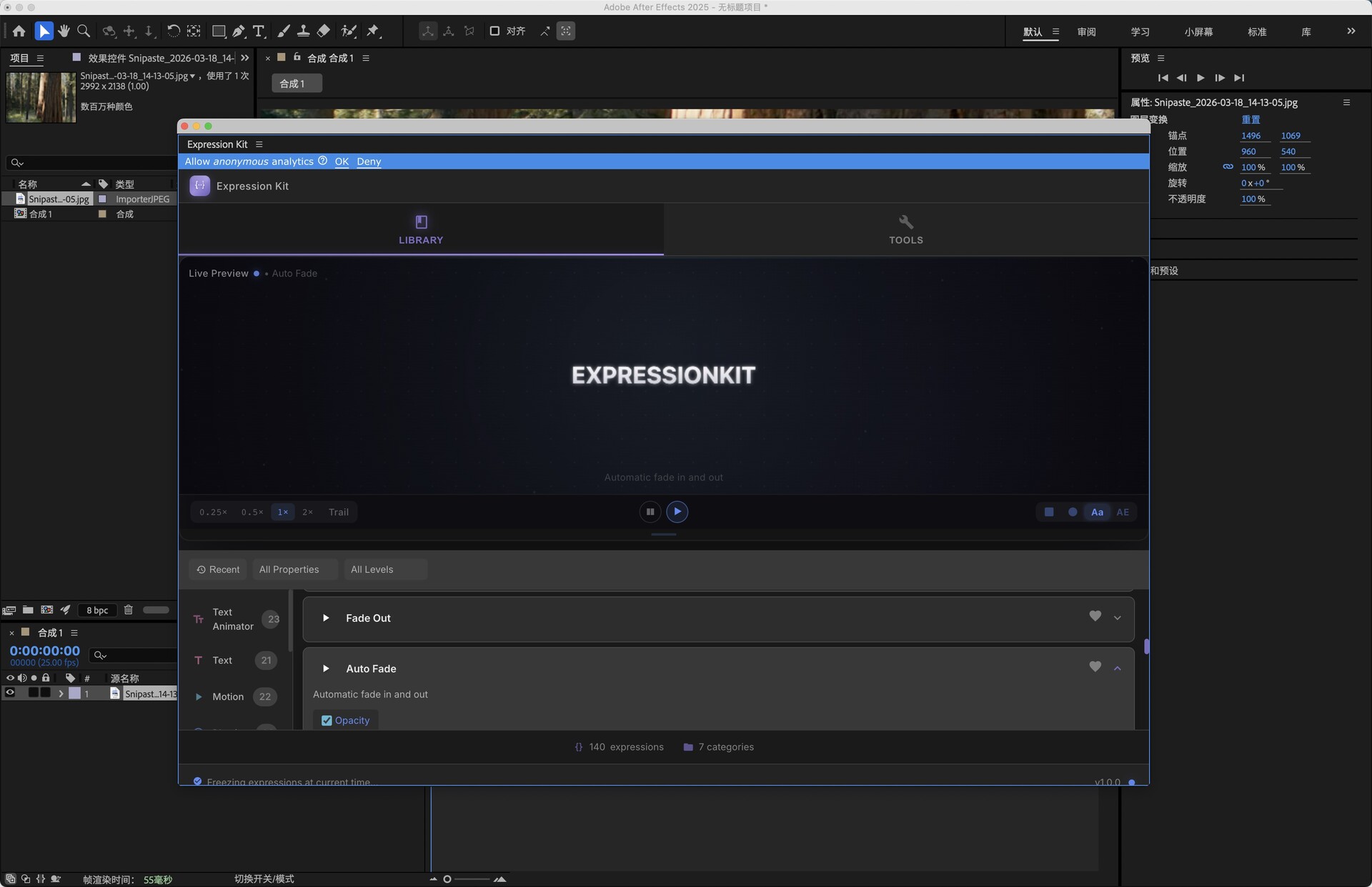
Task: Select the Horizontal Type tool
Action: (x=259, y=31)
